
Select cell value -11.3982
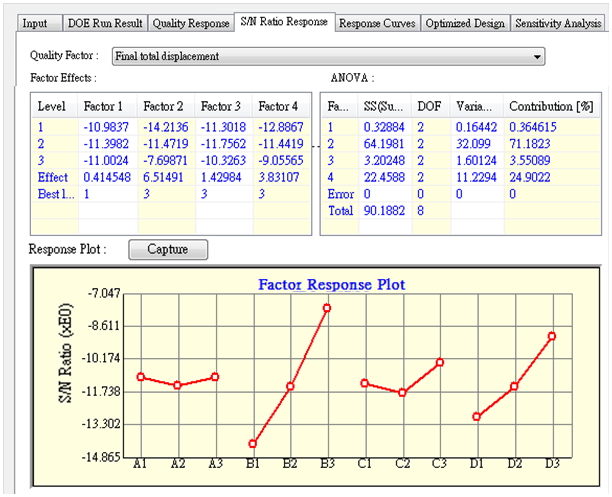pos(106,144)
